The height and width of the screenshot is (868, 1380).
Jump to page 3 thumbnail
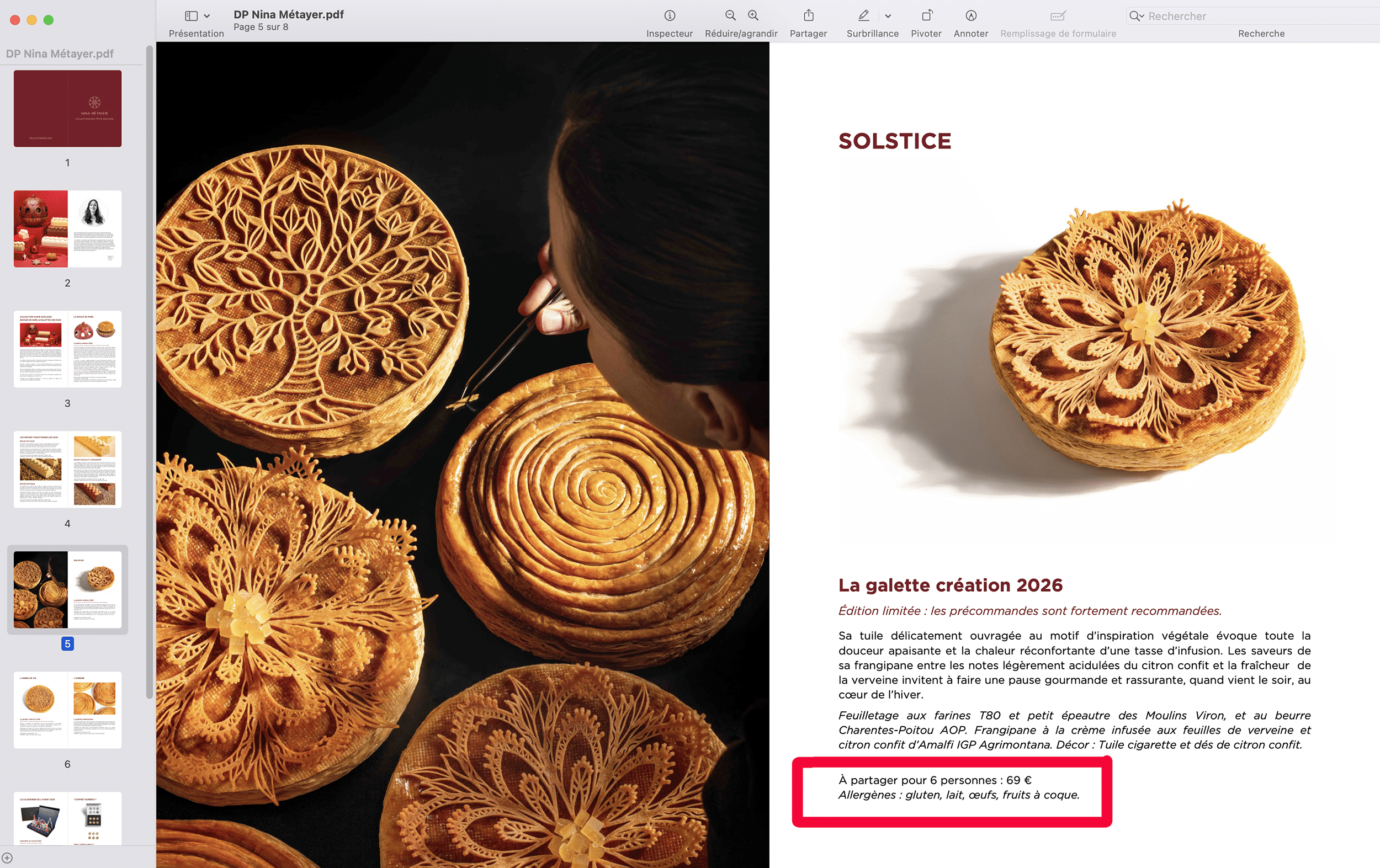click(68, 349)
